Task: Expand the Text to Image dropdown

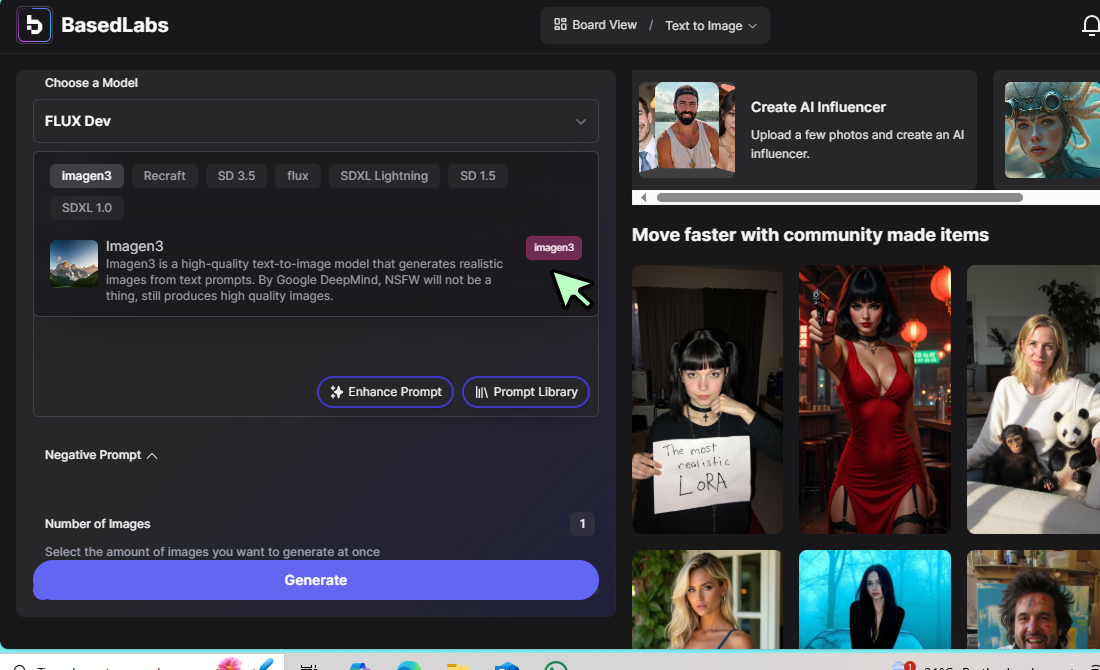Action: (710, 26)
